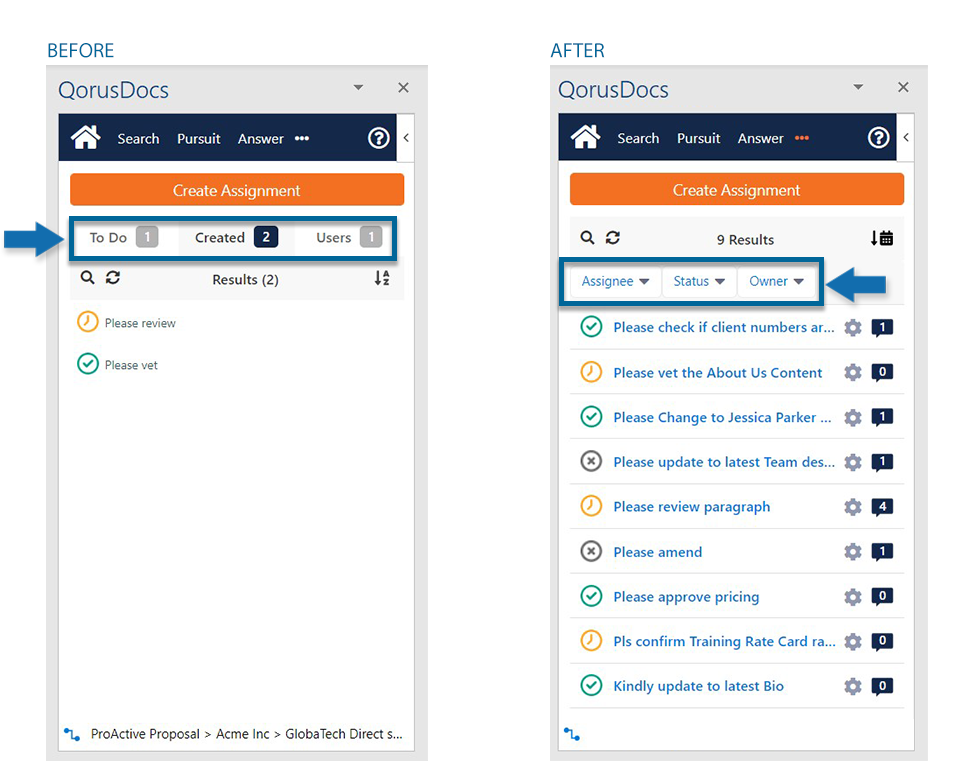Open the Kindly update to latest Bio assignment
Screen dimensions: 953x761
(698, 686)
